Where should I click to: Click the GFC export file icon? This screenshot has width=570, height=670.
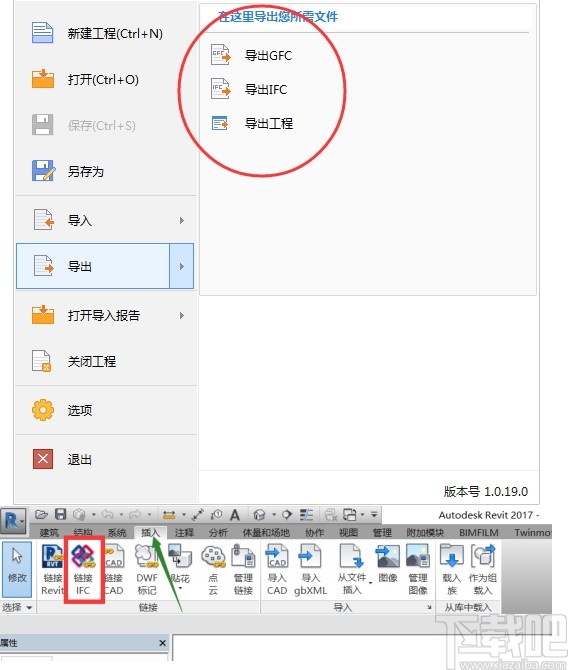pyautogui.click(x=221, y=55)
